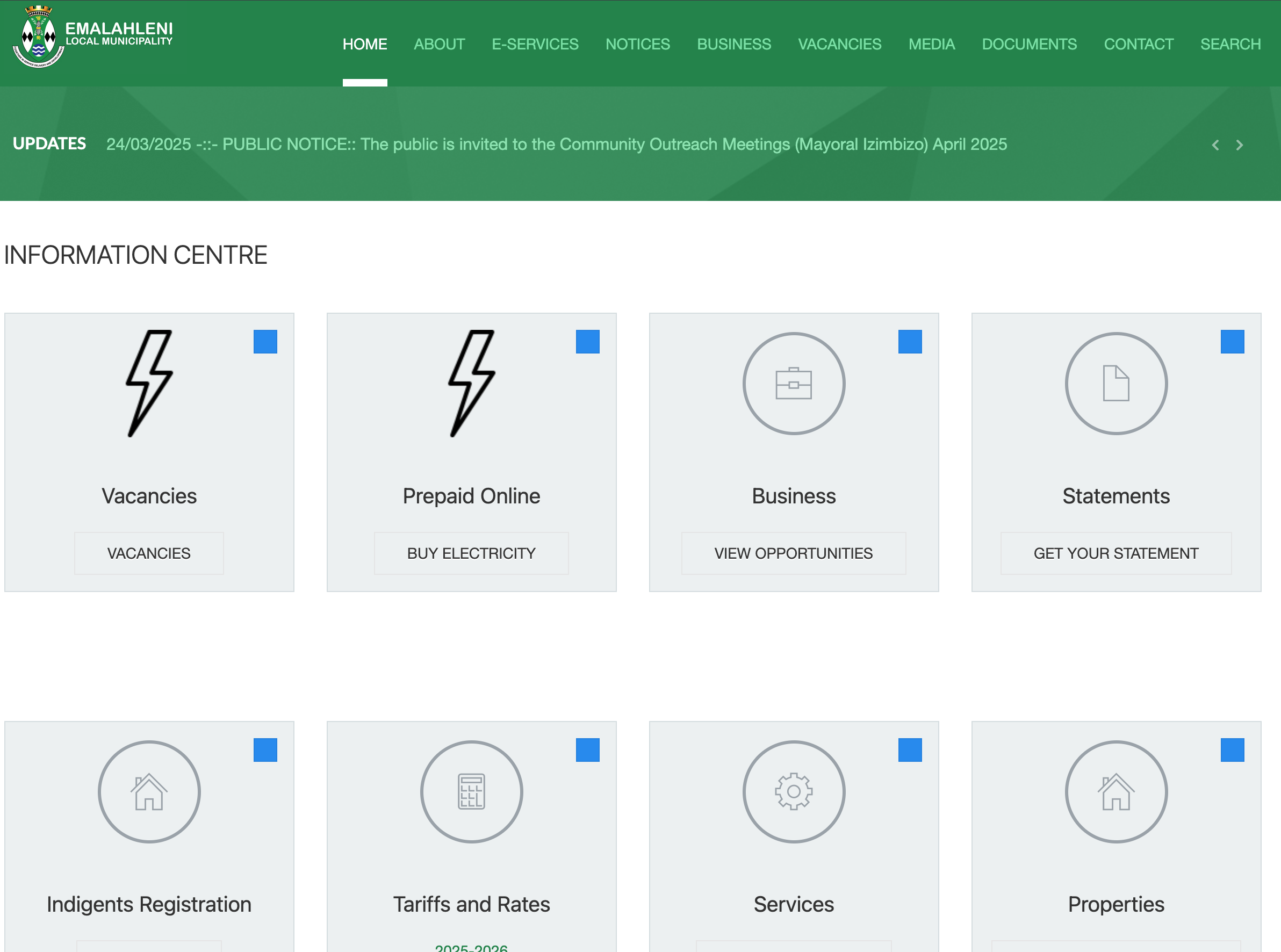Click the calculator icon on Tariffs and Rates
The image size is (1281, 952).
(x=471, y=792)
